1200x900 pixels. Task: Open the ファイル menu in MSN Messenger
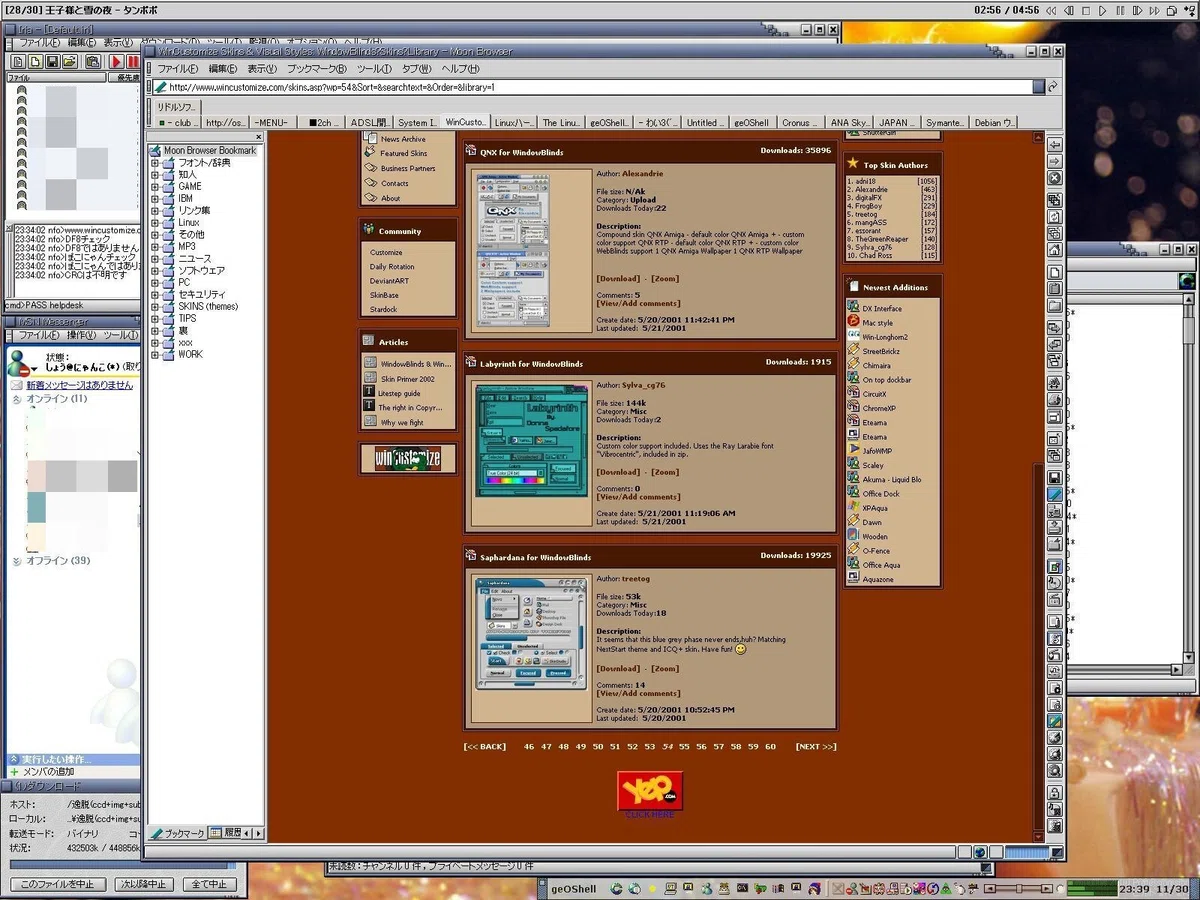(x=39, y=335)
